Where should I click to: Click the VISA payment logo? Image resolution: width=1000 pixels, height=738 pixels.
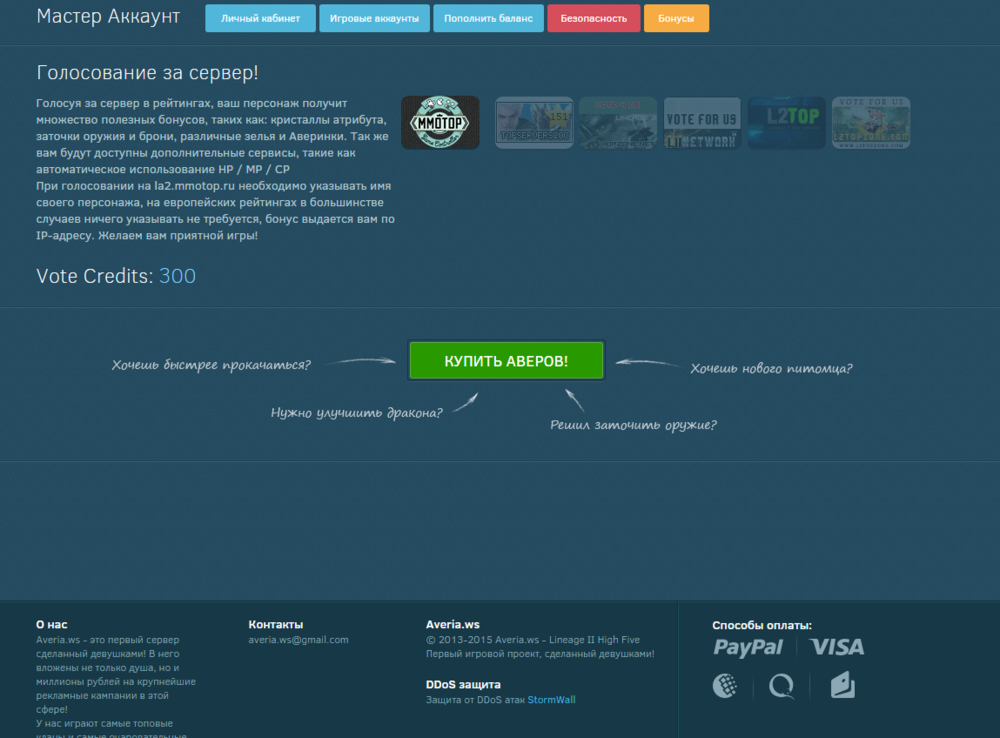tap(837, 647)
